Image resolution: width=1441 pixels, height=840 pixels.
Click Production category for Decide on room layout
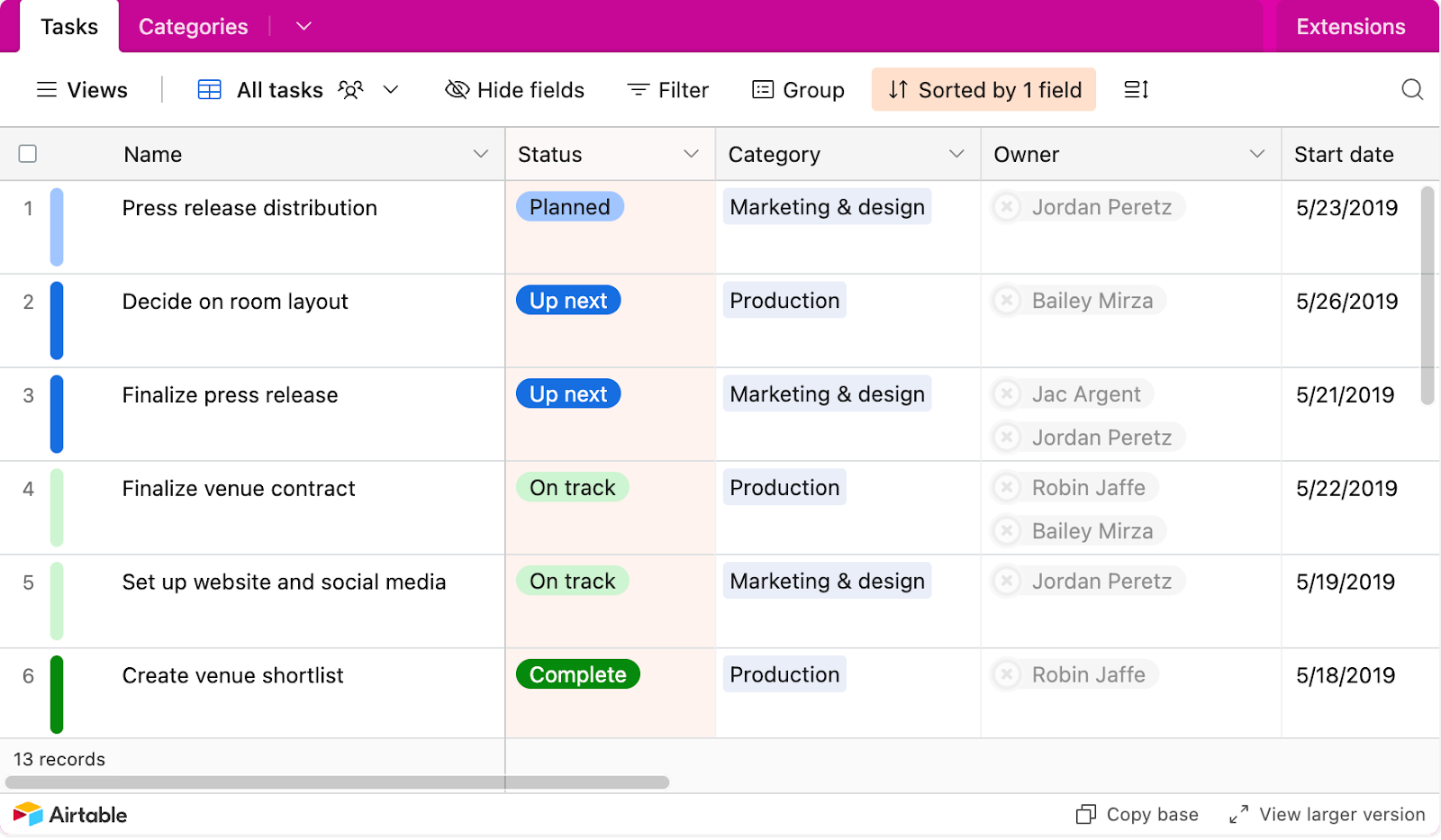784,301
